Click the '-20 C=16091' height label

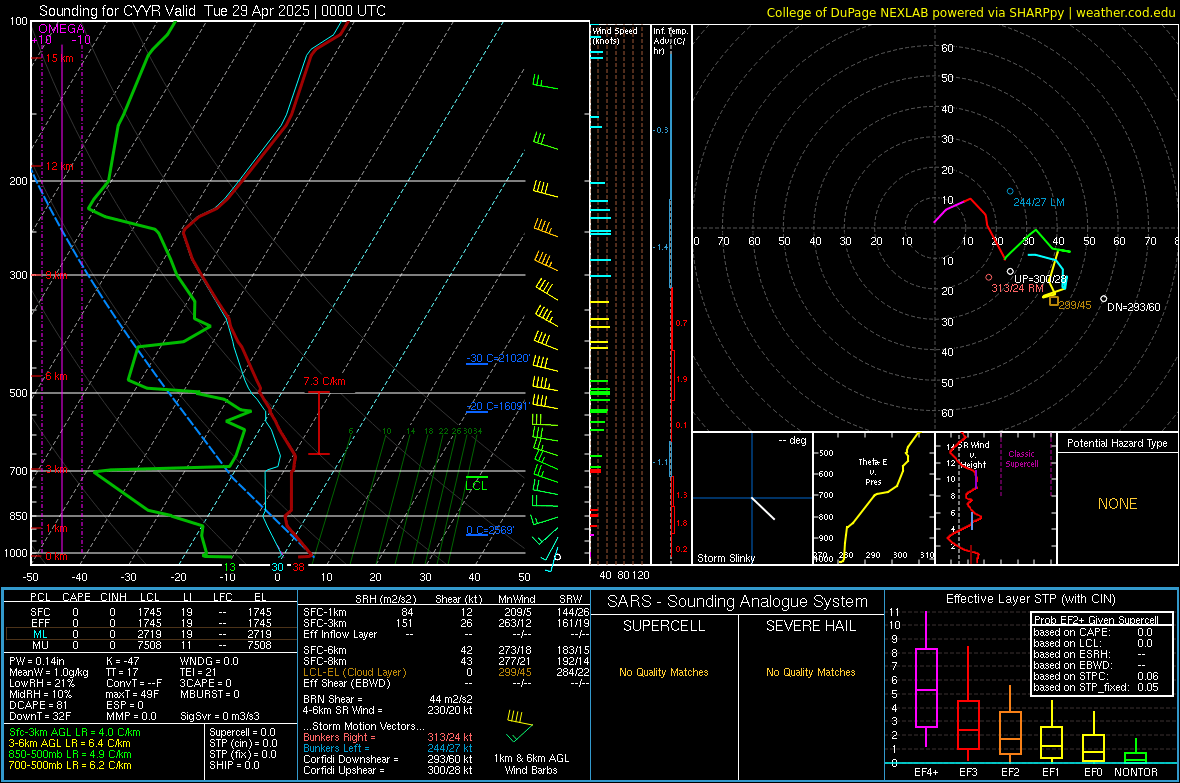[x=497, y=406]
